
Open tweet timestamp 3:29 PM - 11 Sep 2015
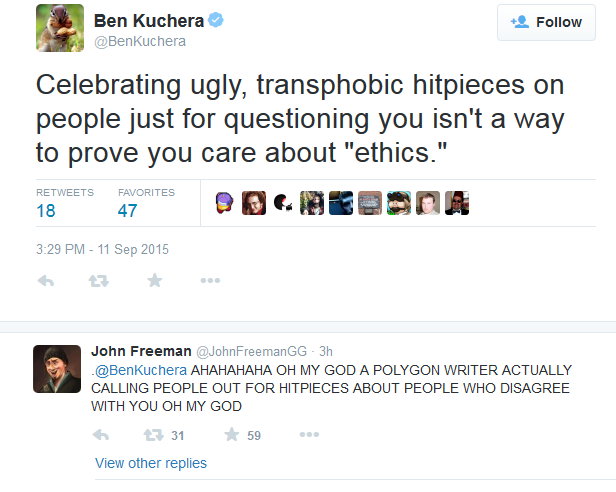coord(102,249)
